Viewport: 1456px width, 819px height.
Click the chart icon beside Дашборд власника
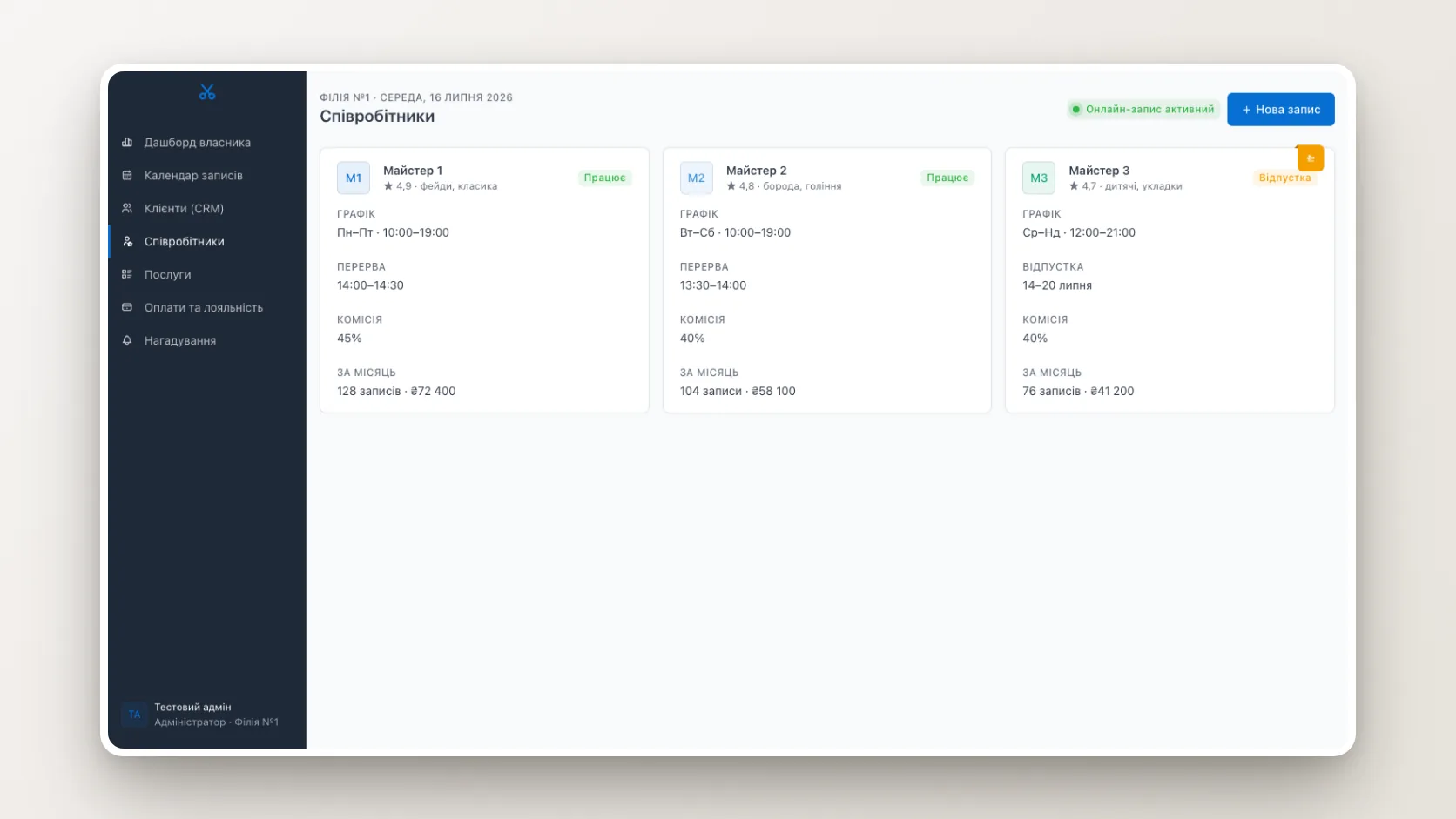tap(127, 142)
